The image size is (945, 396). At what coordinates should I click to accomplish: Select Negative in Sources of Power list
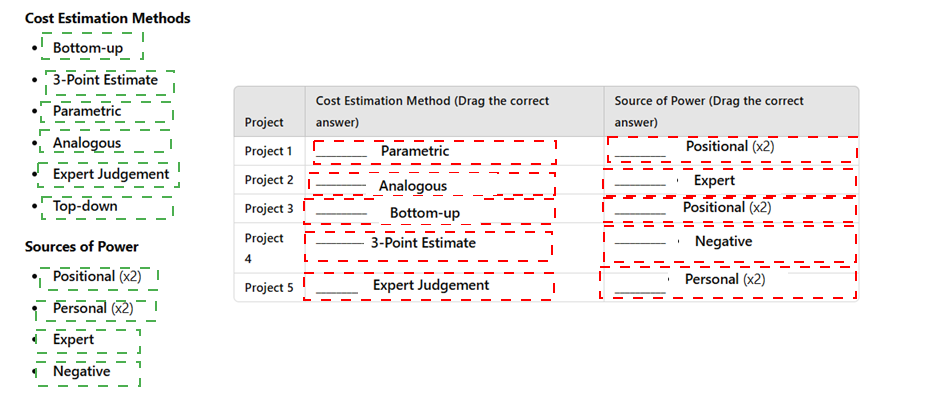[x=88, y=374]
